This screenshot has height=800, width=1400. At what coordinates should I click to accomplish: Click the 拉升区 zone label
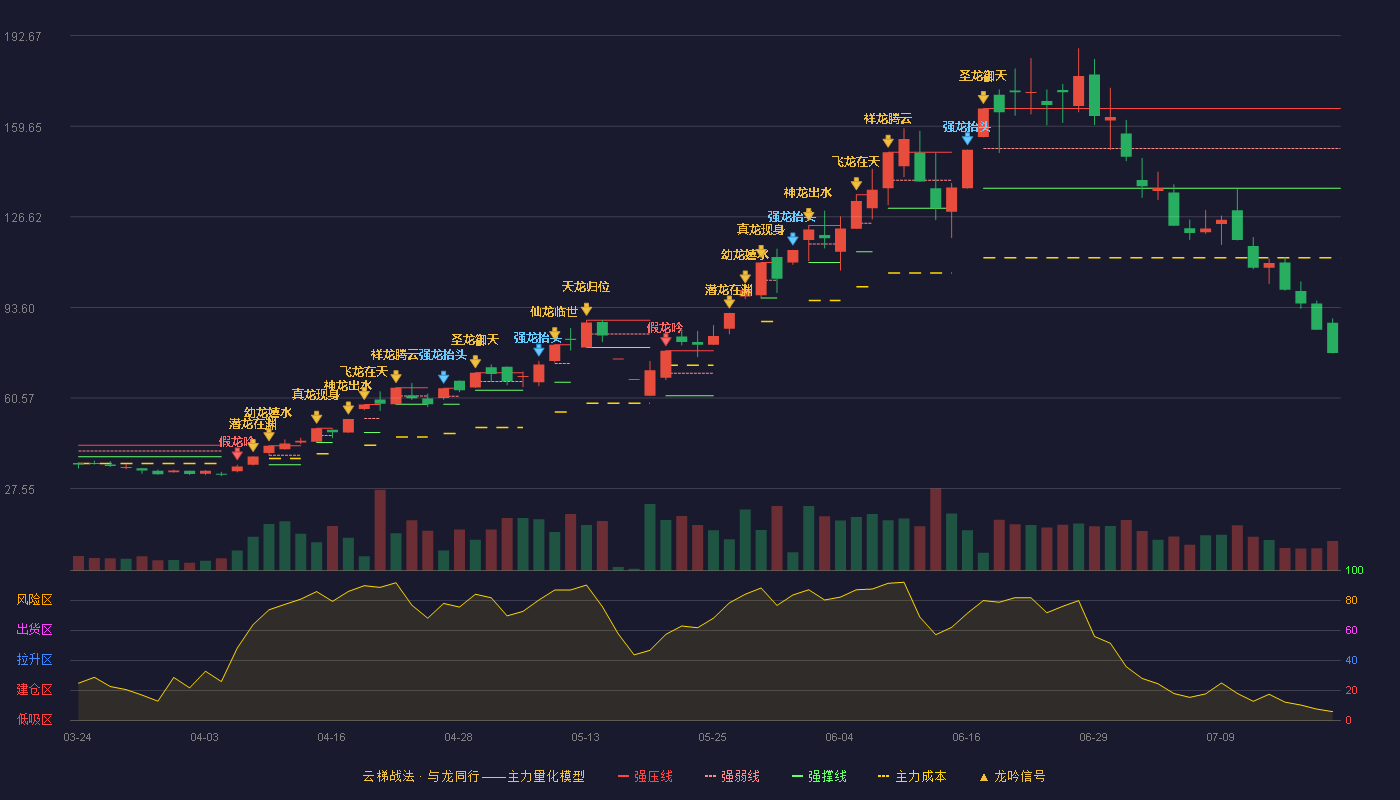[34, 660]
